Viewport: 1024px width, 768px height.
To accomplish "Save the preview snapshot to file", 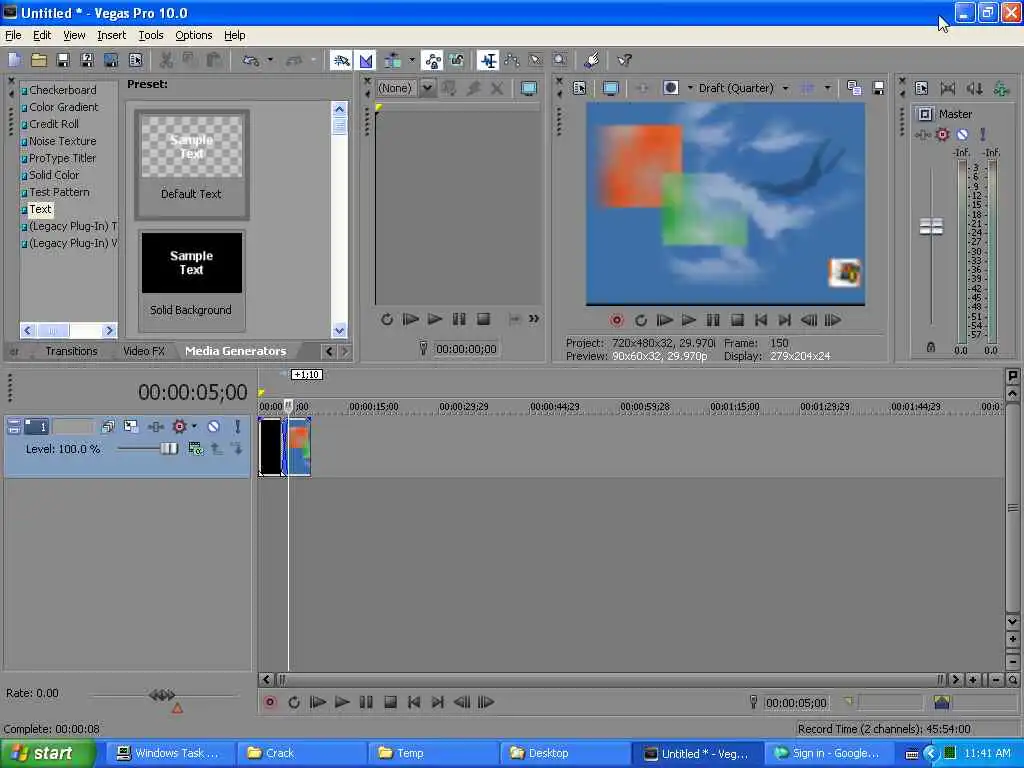I will pos(878,88).
